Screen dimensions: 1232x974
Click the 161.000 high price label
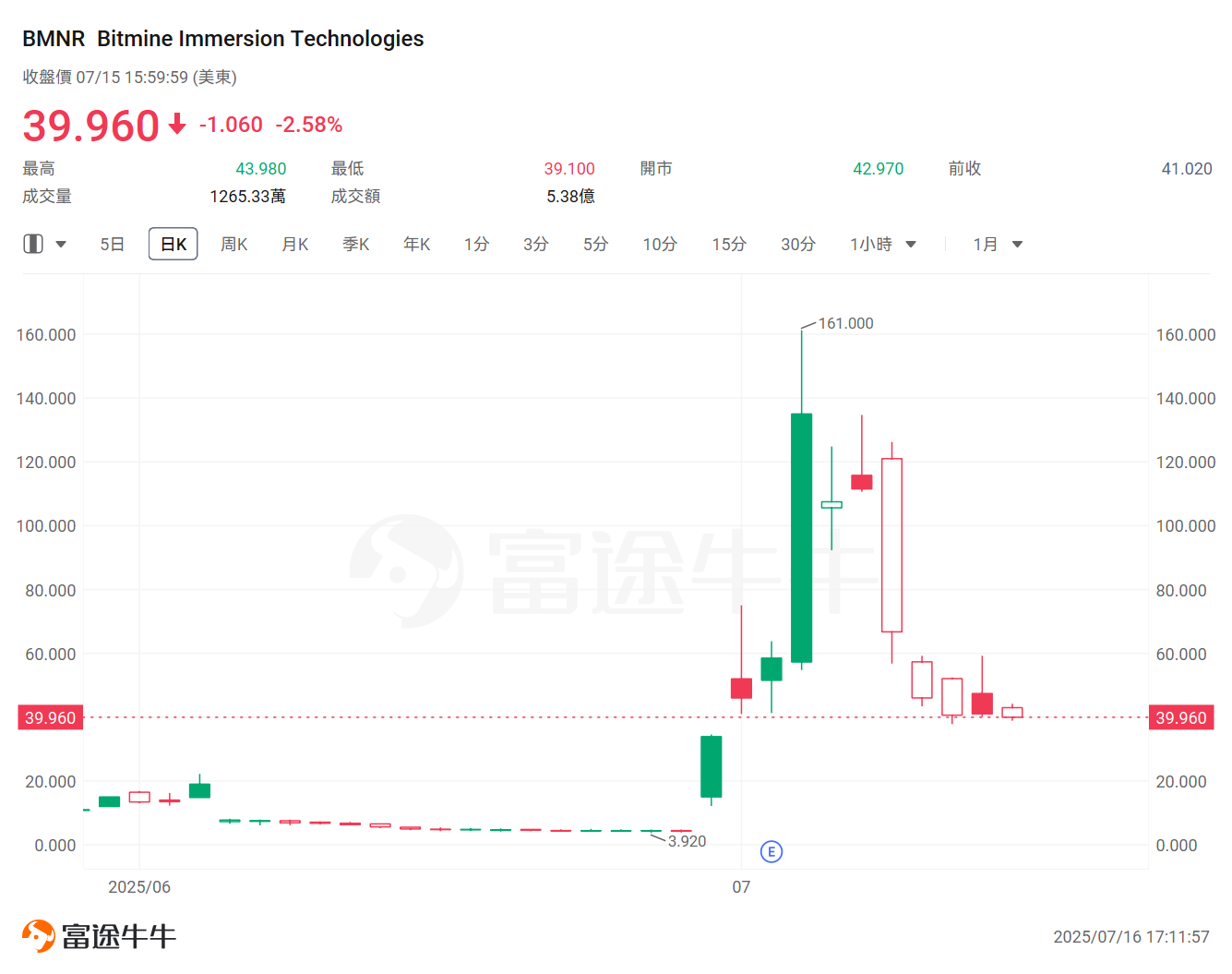click(x=845, y=323)
